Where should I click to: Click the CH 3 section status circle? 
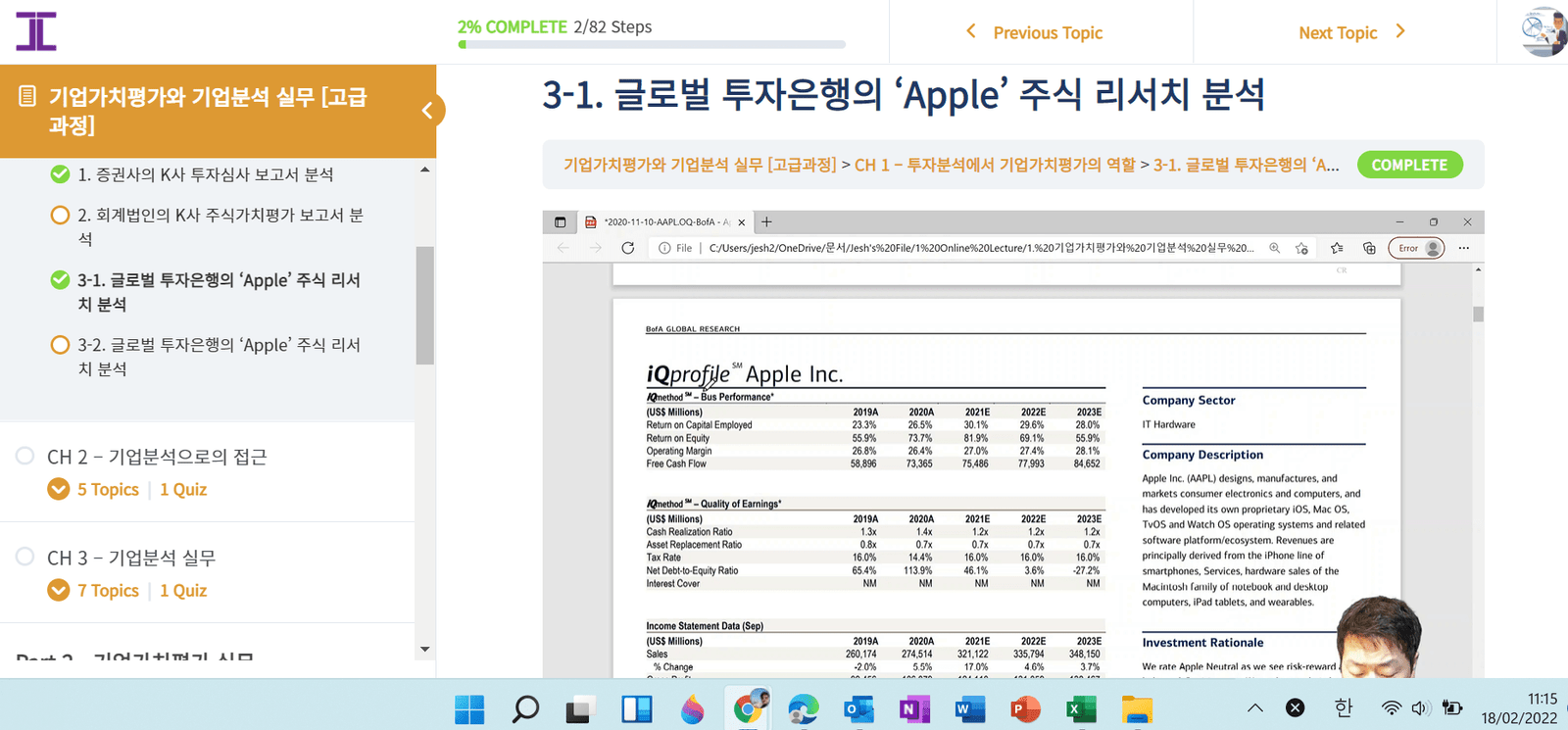coord(25,557)
